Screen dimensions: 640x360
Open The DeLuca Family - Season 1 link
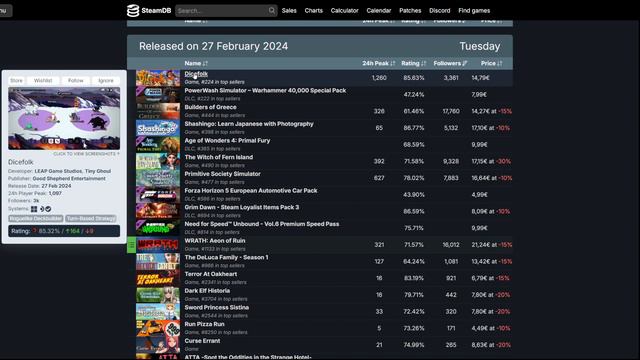227,258
